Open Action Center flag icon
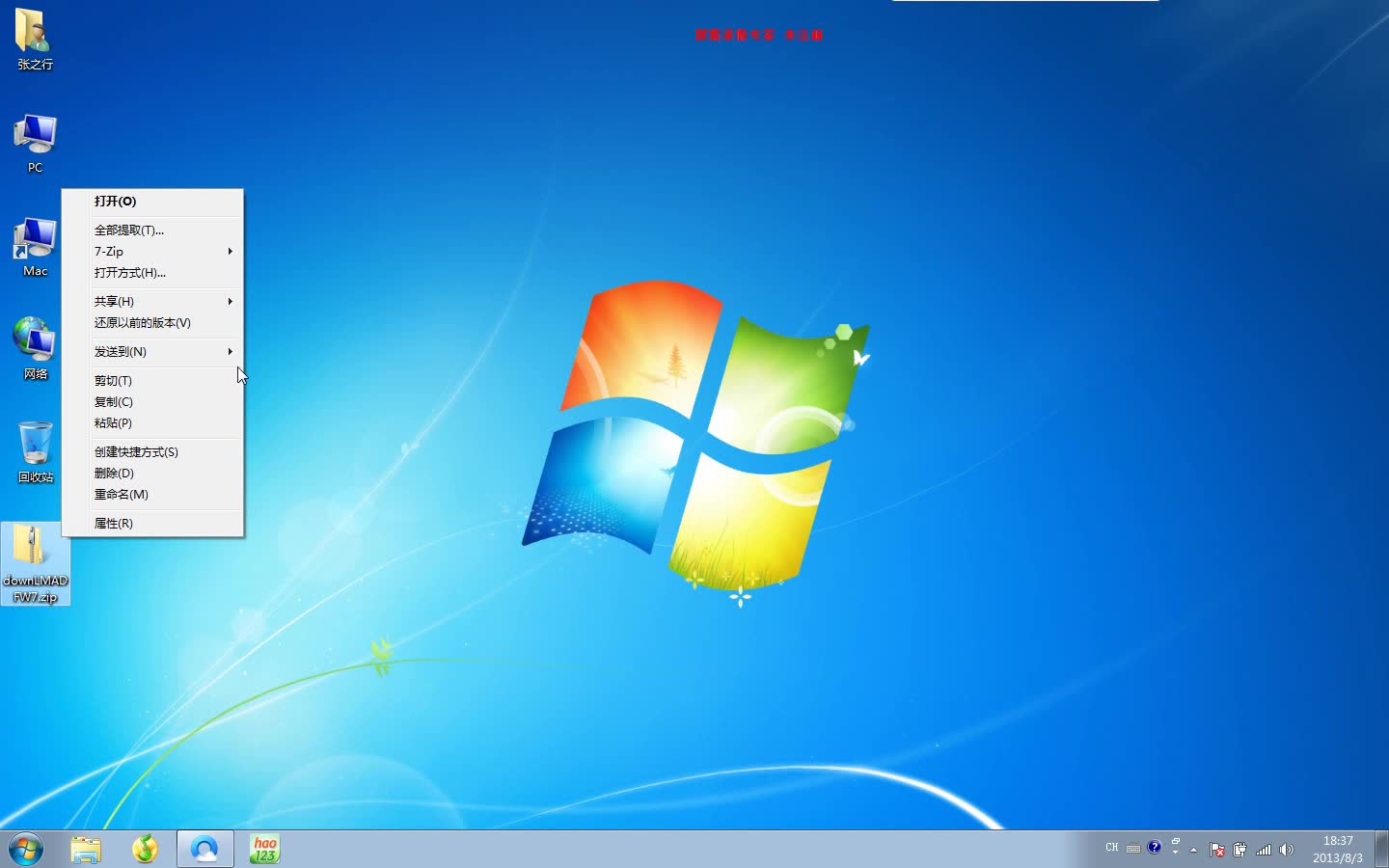Screen dimensions: 1389x868 [x=1217, y=850]
